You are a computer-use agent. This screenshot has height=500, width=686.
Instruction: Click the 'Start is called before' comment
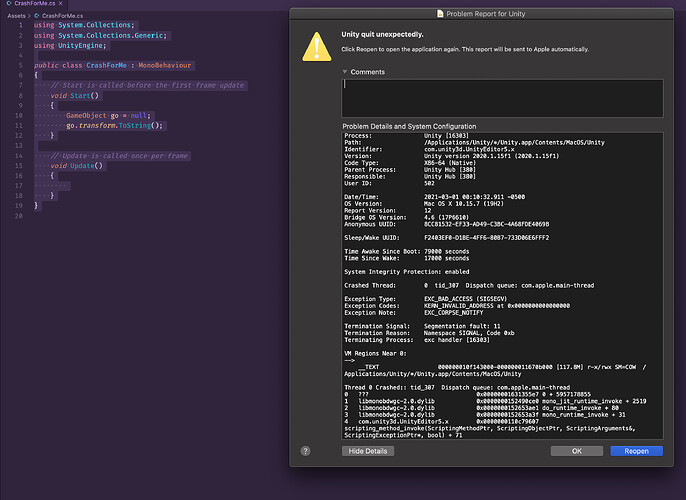click(x=147, y=85)
